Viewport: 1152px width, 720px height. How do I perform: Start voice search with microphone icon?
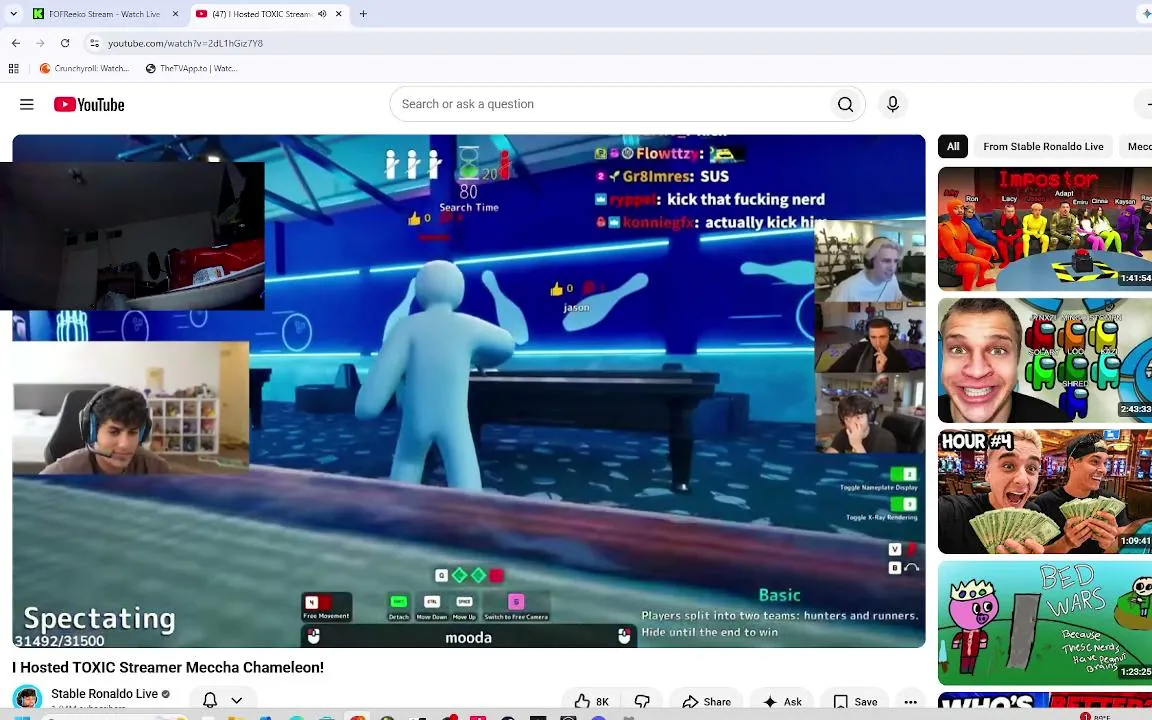893,104
